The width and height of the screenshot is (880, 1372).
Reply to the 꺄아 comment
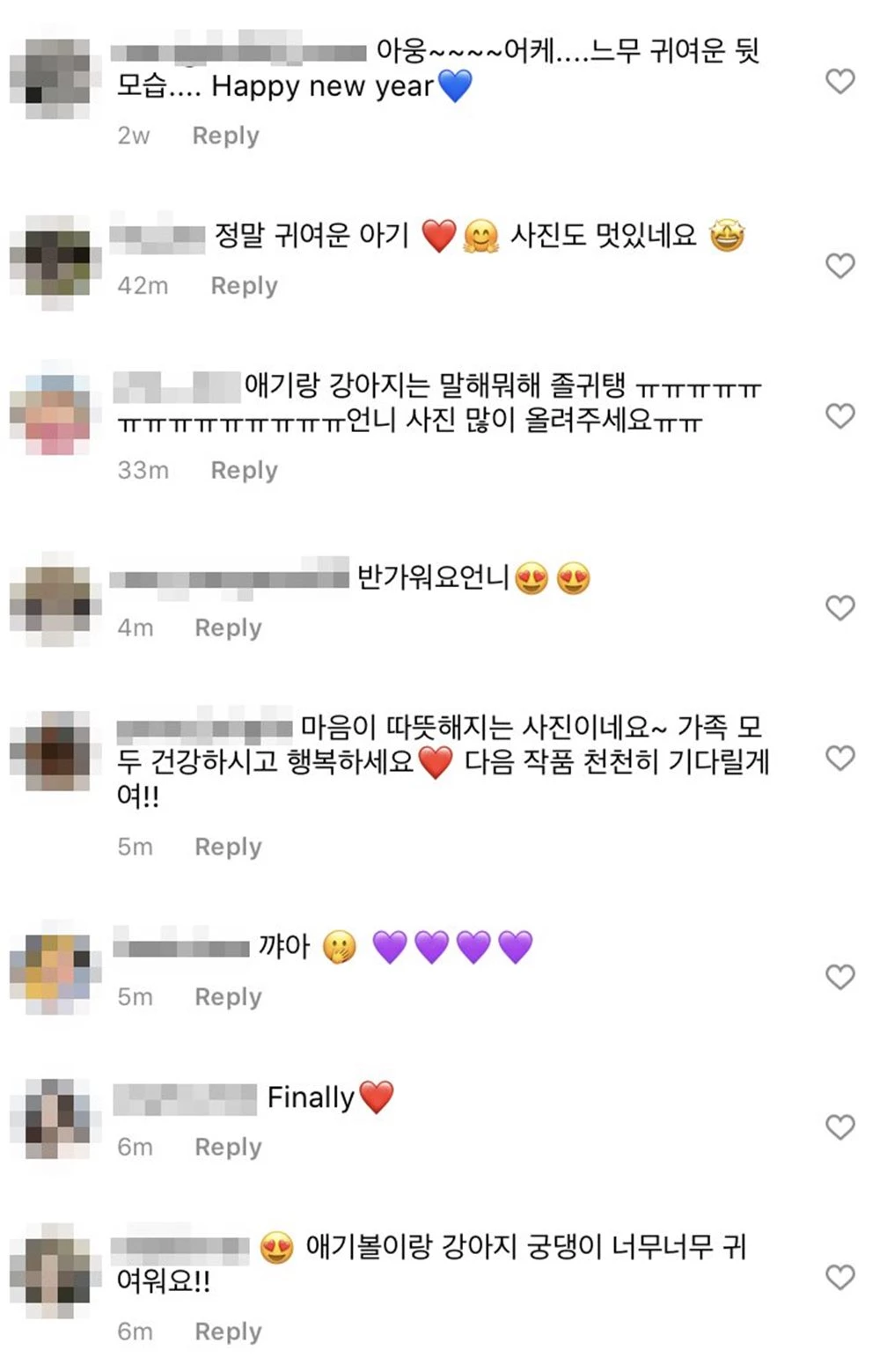click(x=229, y=997)
